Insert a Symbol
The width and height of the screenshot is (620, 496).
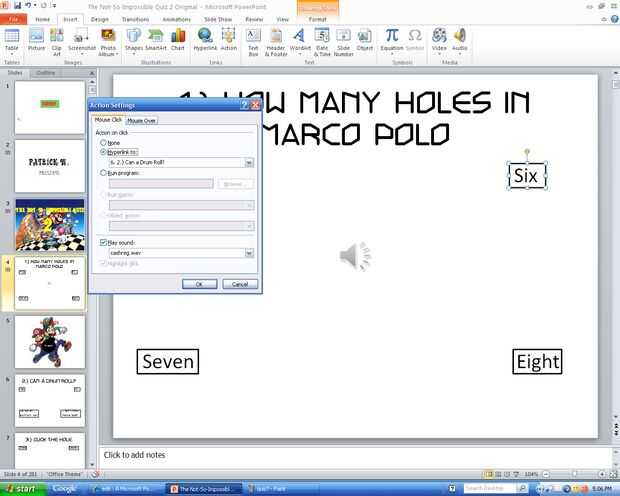coord(415,40)
